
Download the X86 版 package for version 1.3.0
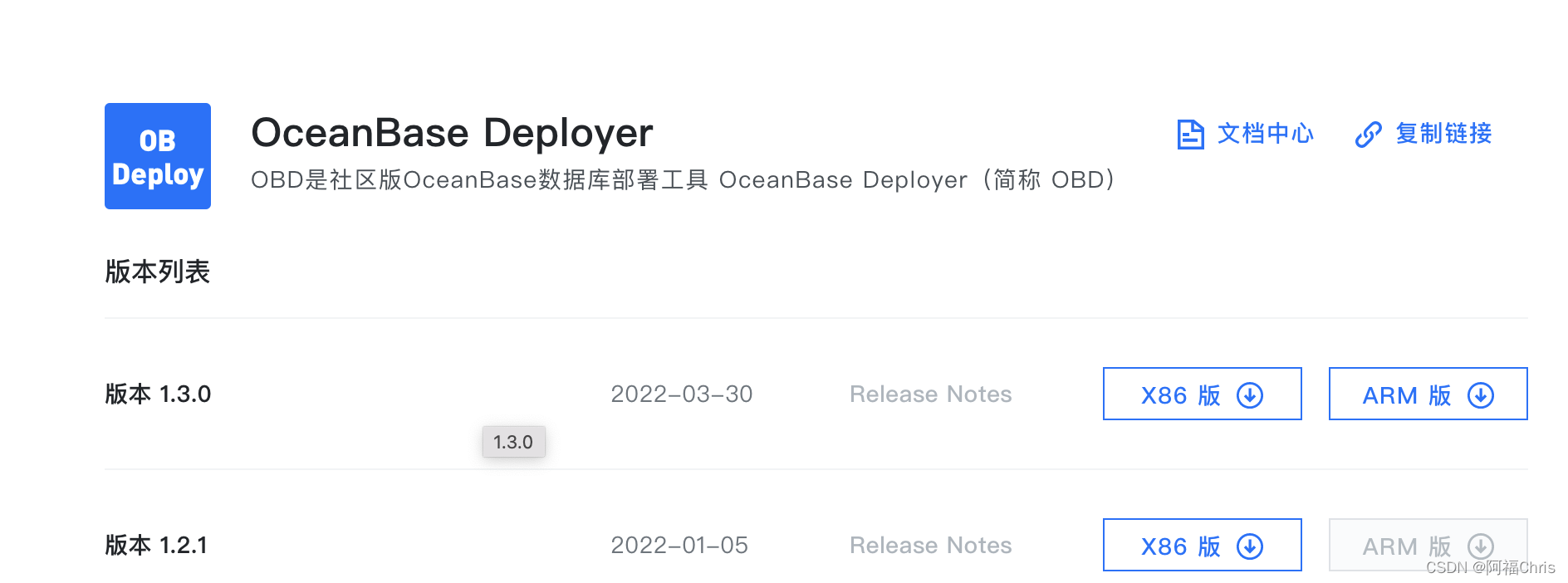tap(1201, 395)
